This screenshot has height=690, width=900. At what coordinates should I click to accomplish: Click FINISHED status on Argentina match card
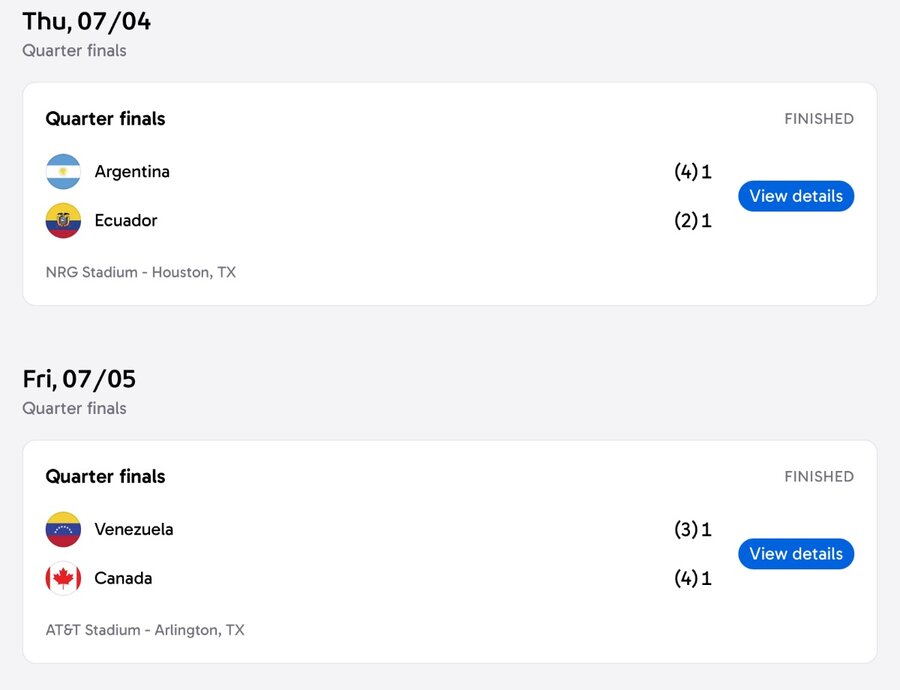819,119
